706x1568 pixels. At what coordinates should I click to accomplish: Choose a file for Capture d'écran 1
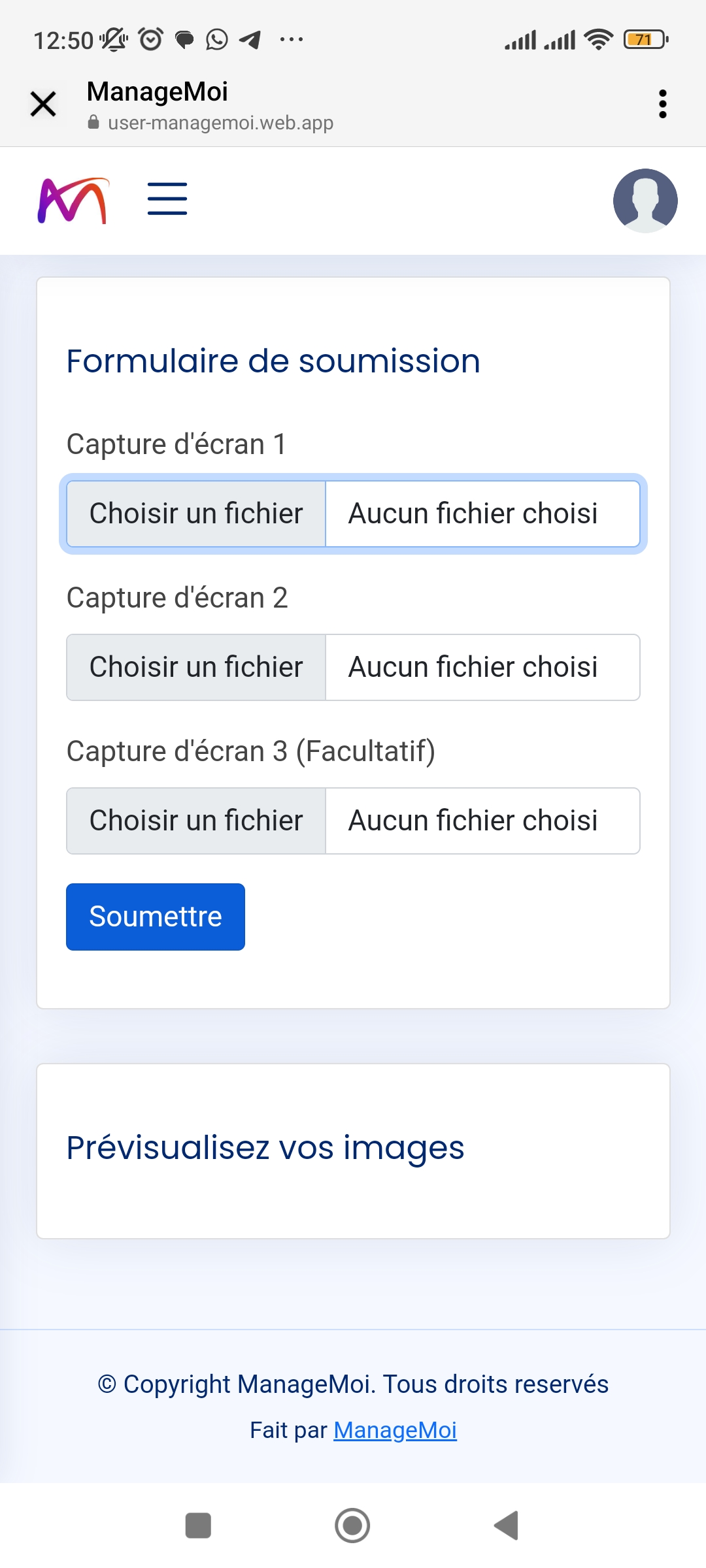click(x=196, y=514)
